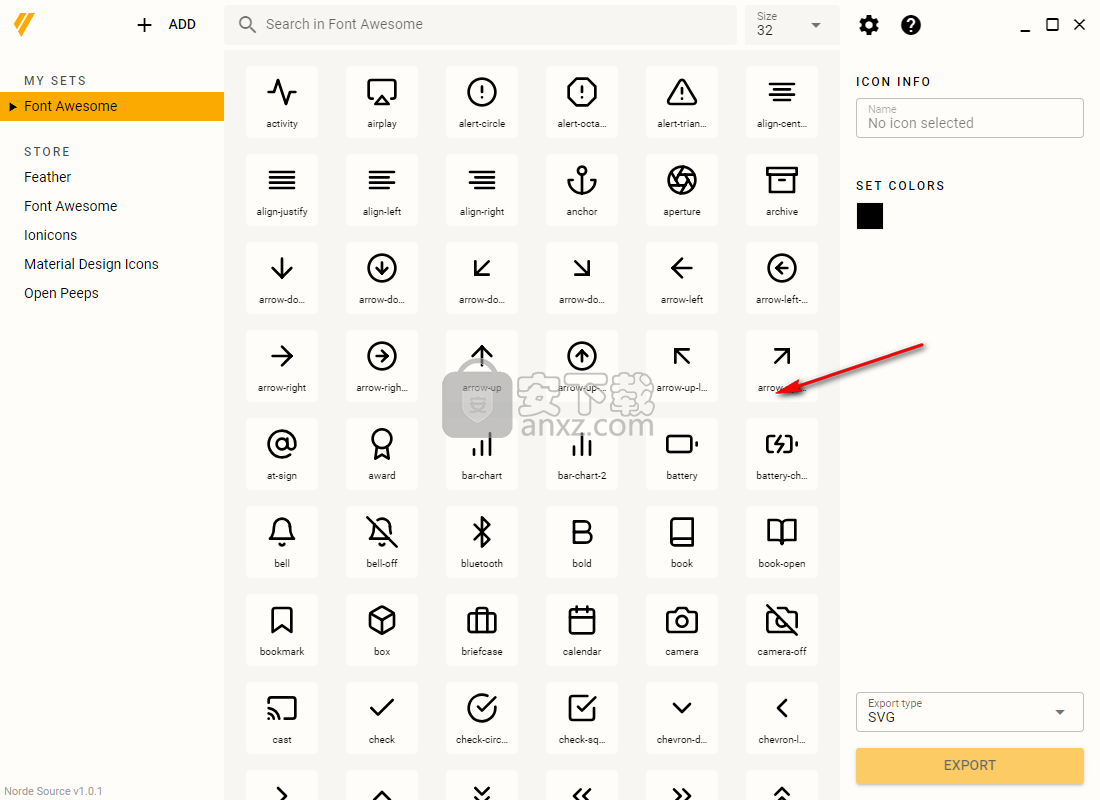Select the archive icon
The width and height of the screenshot is (1100, 800).
782,189
